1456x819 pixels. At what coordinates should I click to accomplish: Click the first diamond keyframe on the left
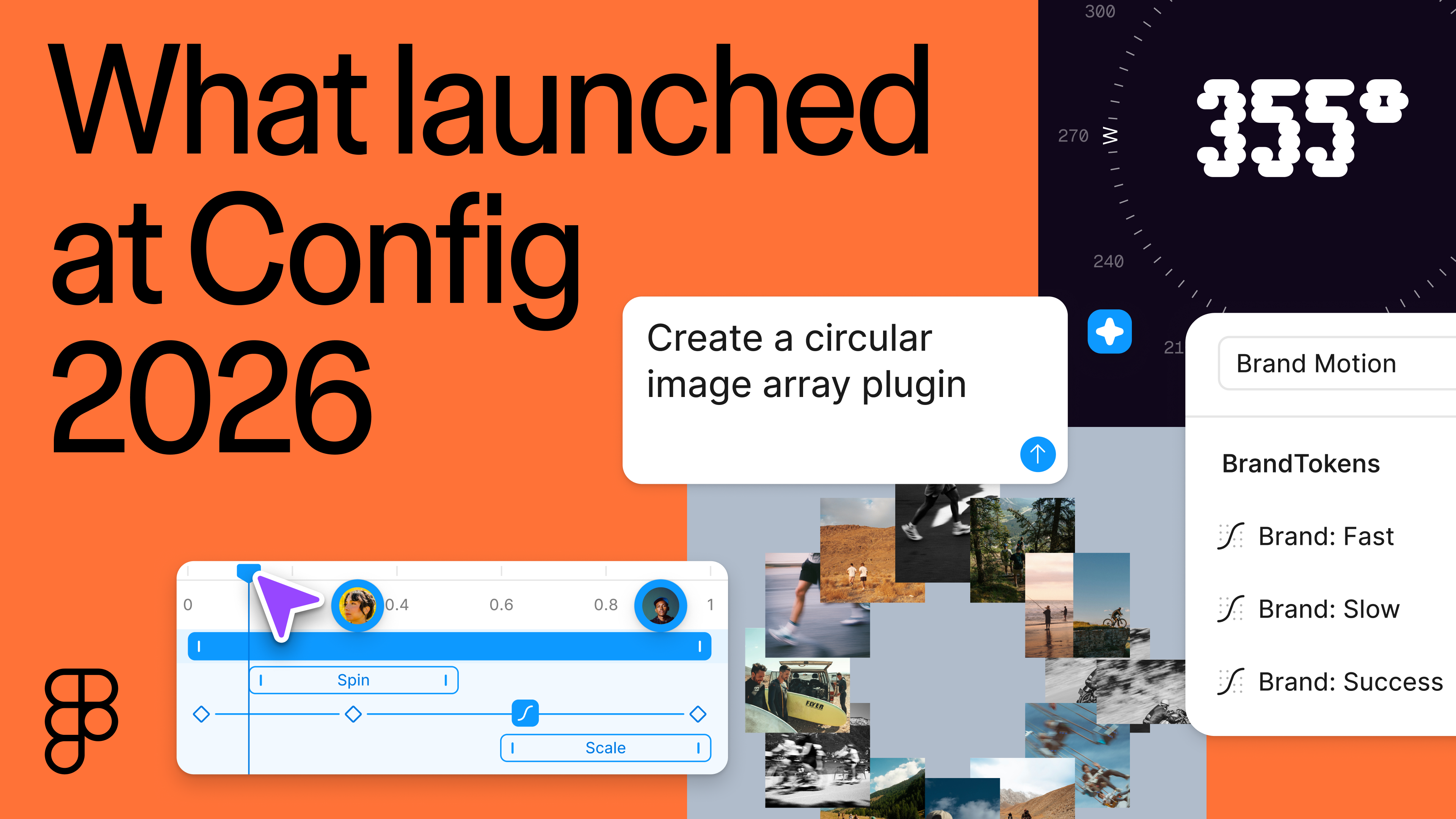point(201,714)
